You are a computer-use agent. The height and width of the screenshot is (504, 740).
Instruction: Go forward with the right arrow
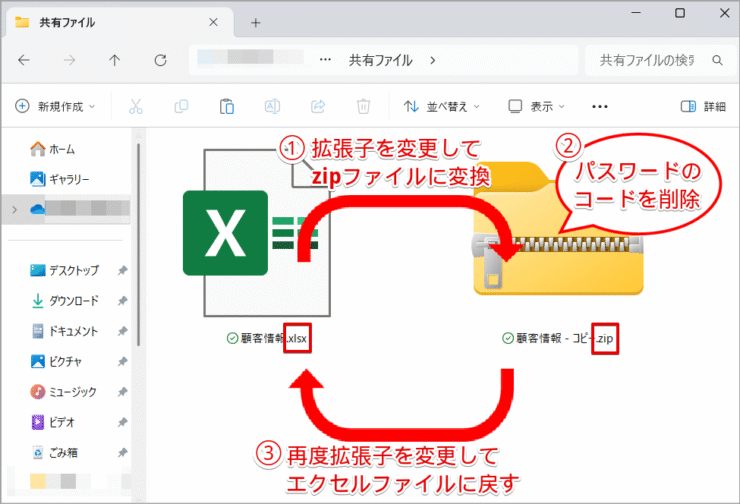(x=69, y=60)
